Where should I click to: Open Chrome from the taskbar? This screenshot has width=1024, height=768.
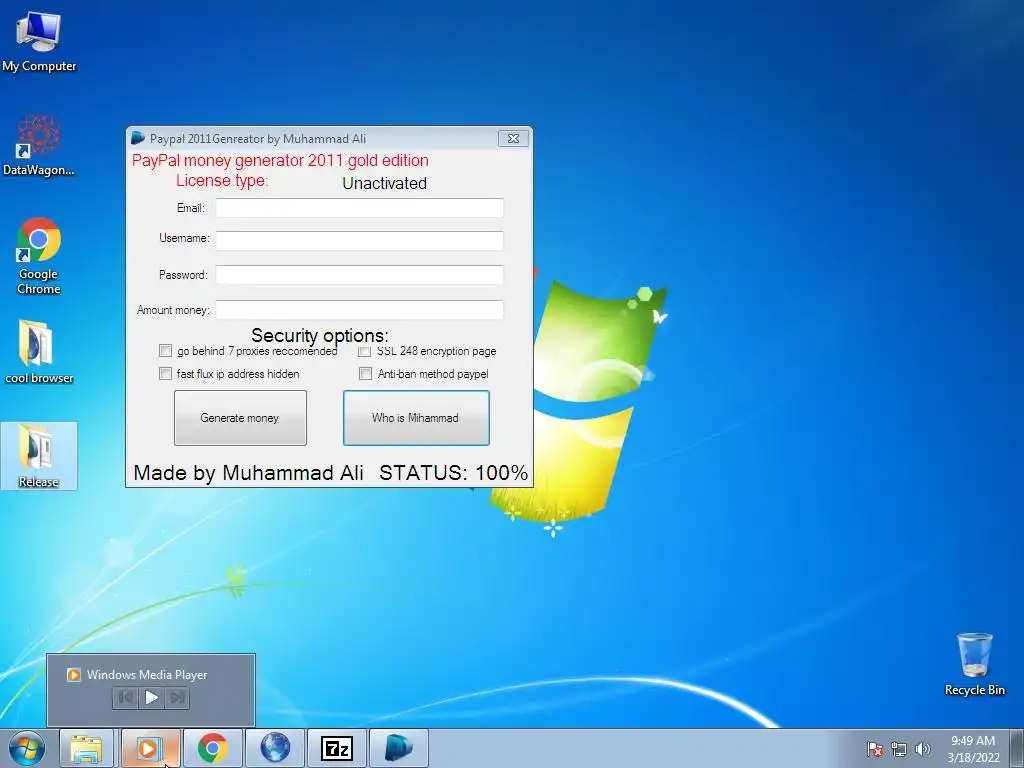tap(212, 748)
